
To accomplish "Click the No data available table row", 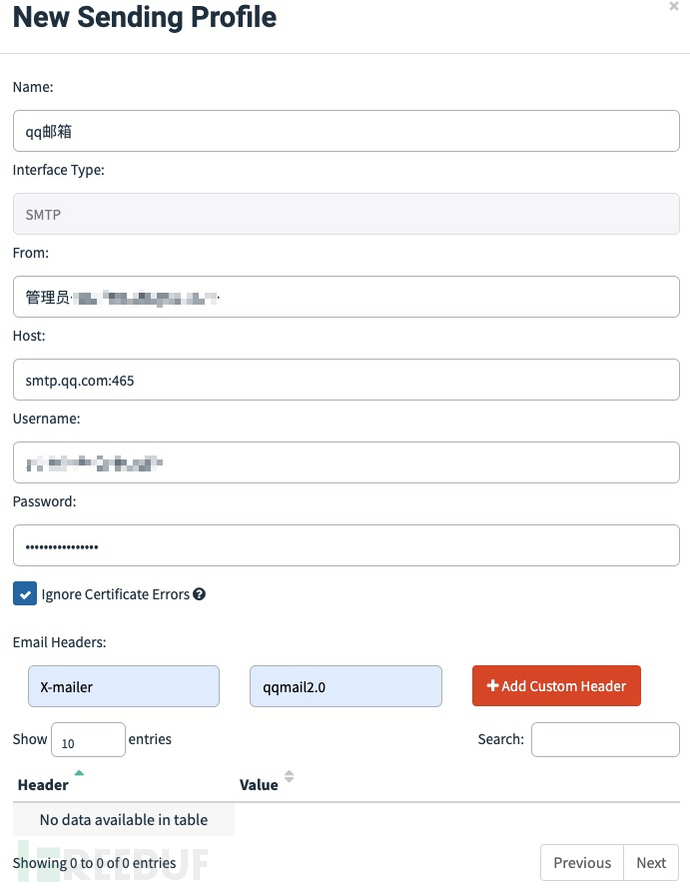I will point(123,819).
